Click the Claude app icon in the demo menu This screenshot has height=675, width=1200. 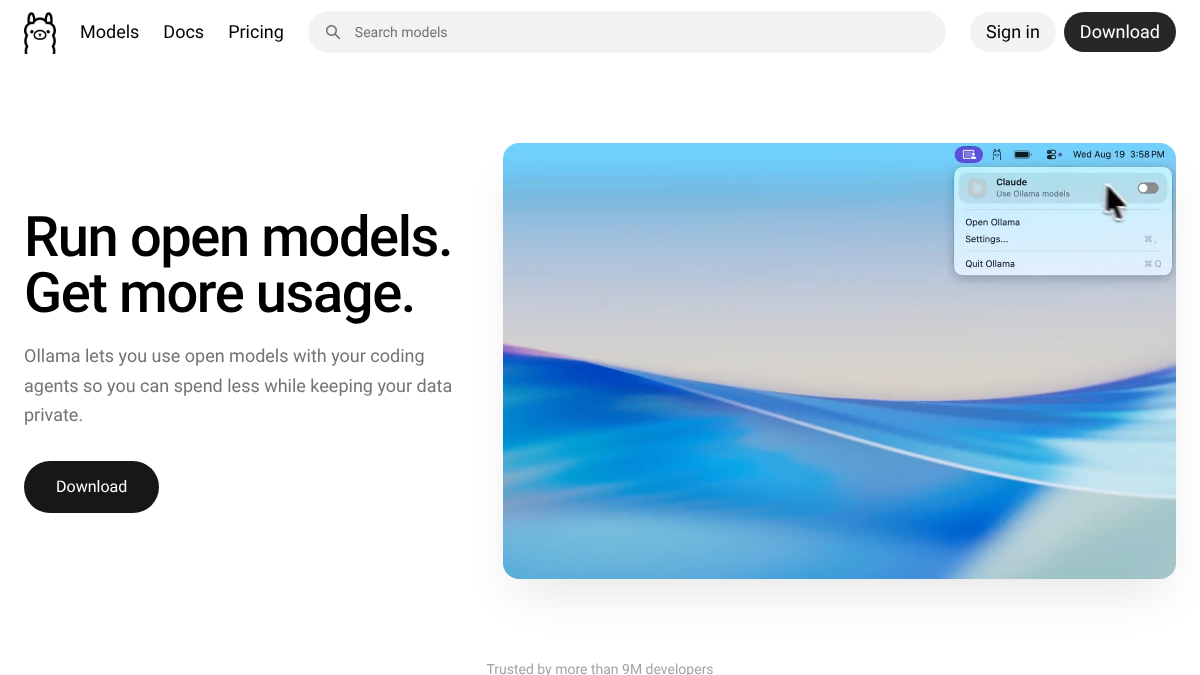(978, 188)
